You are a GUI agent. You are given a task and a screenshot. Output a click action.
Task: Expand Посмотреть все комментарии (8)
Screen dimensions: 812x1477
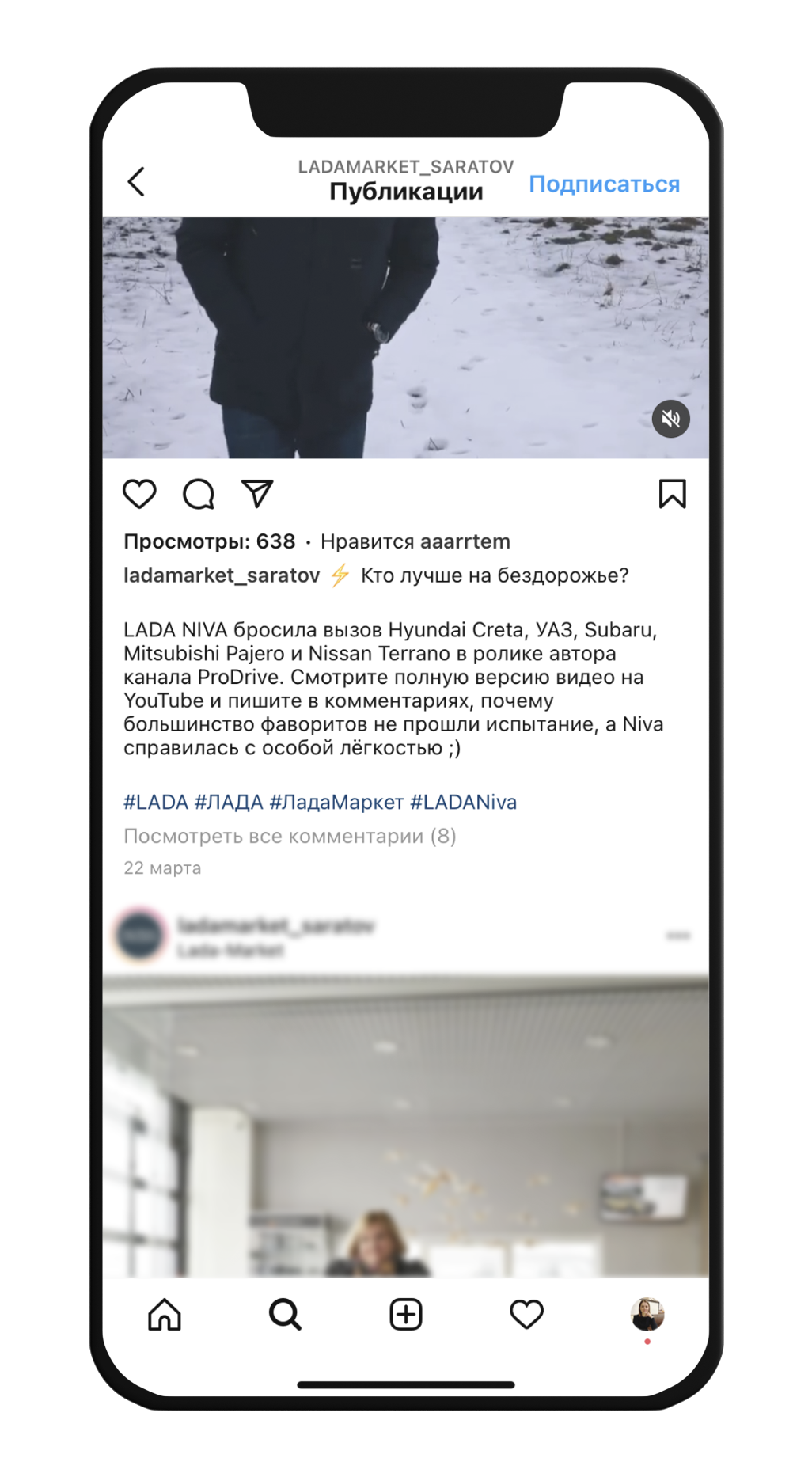click(290, 836)
